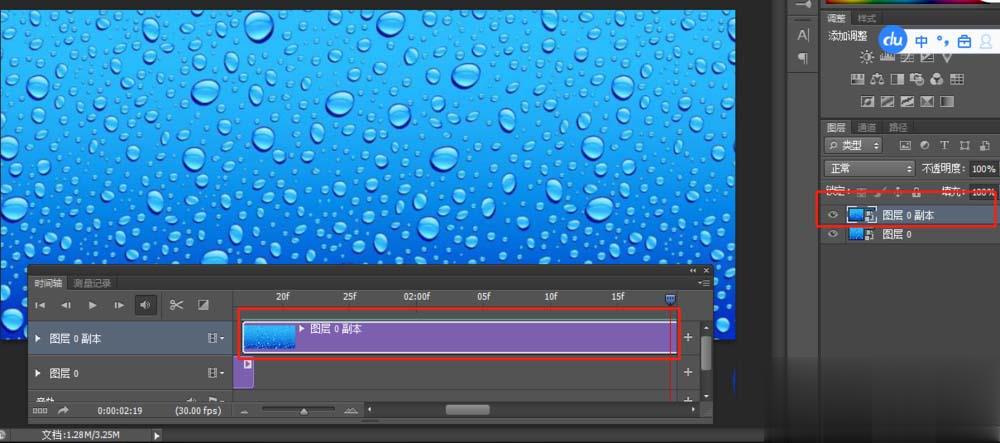This screenshot has width=1000, height=443.
Task: Click the timeline horizontal scrollbar thumb
Action: (467, 410)
